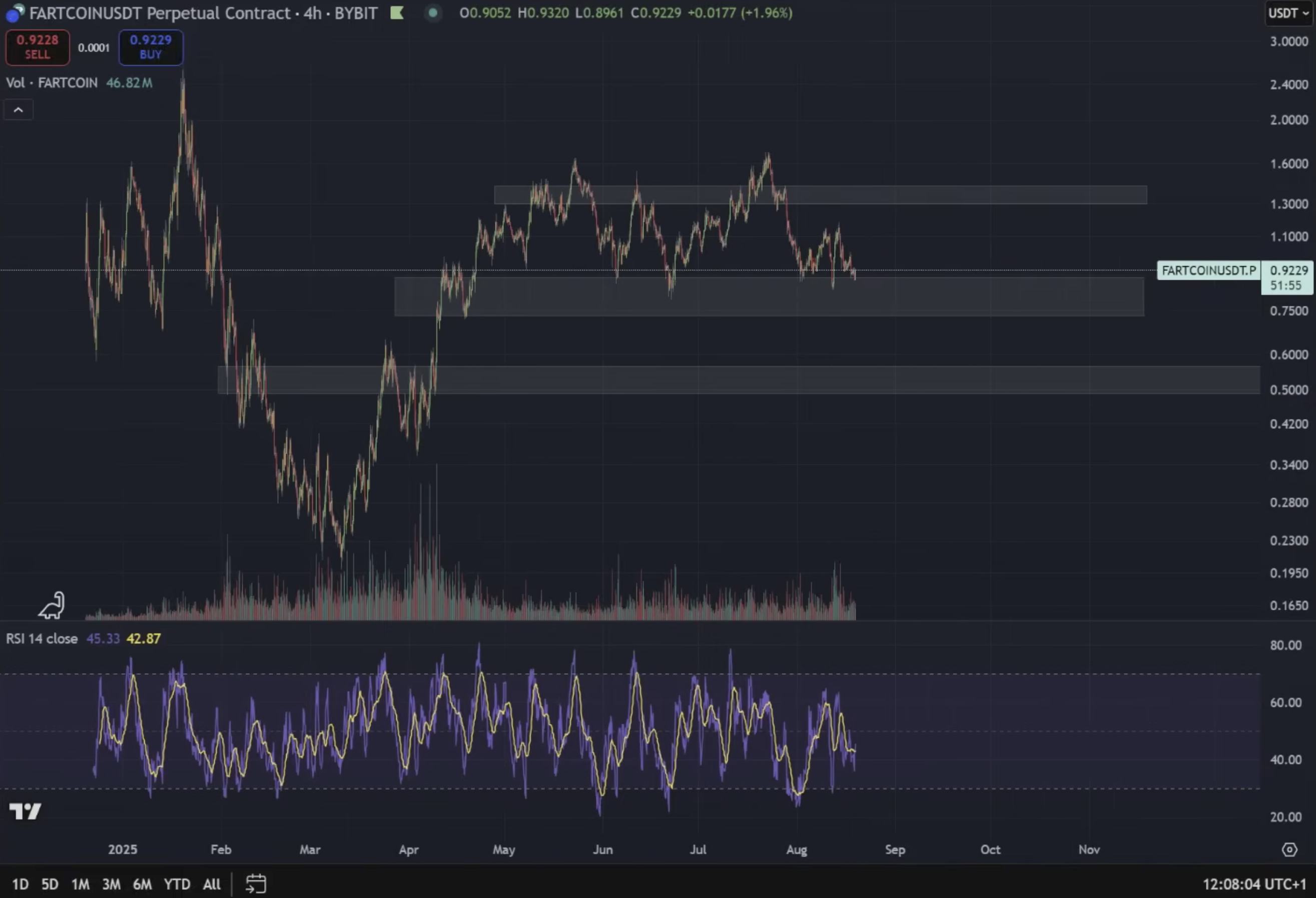This screenshot has height=898, width=1316.
Task: Open chart axis settings gear icon
Action: click(1289, 850)
